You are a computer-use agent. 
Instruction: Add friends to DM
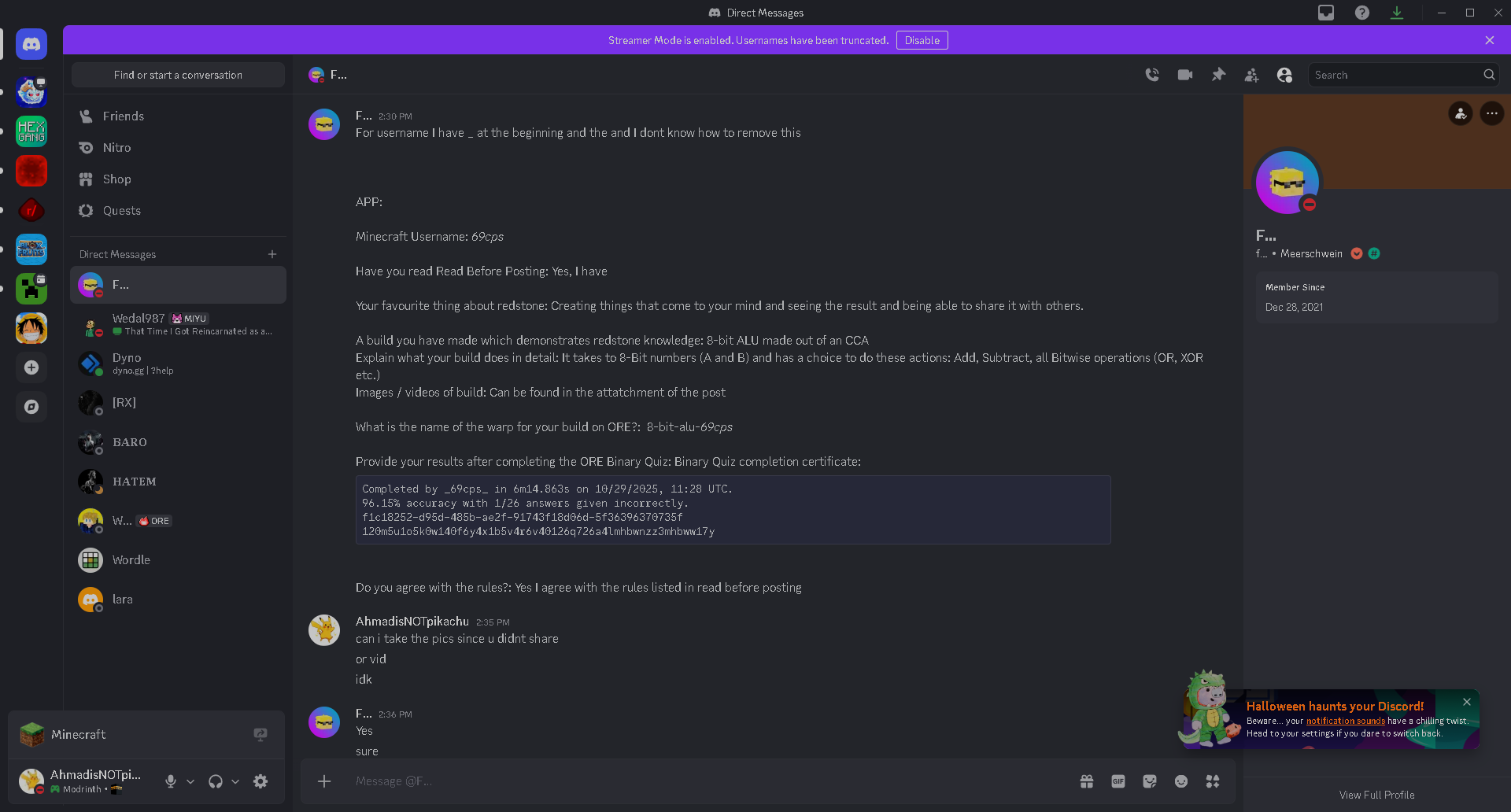point(1251,75)
